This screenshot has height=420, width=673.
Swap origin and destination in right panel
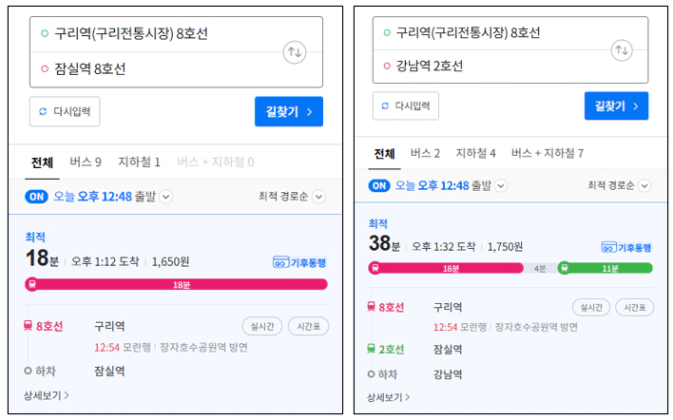pos(621,50)
